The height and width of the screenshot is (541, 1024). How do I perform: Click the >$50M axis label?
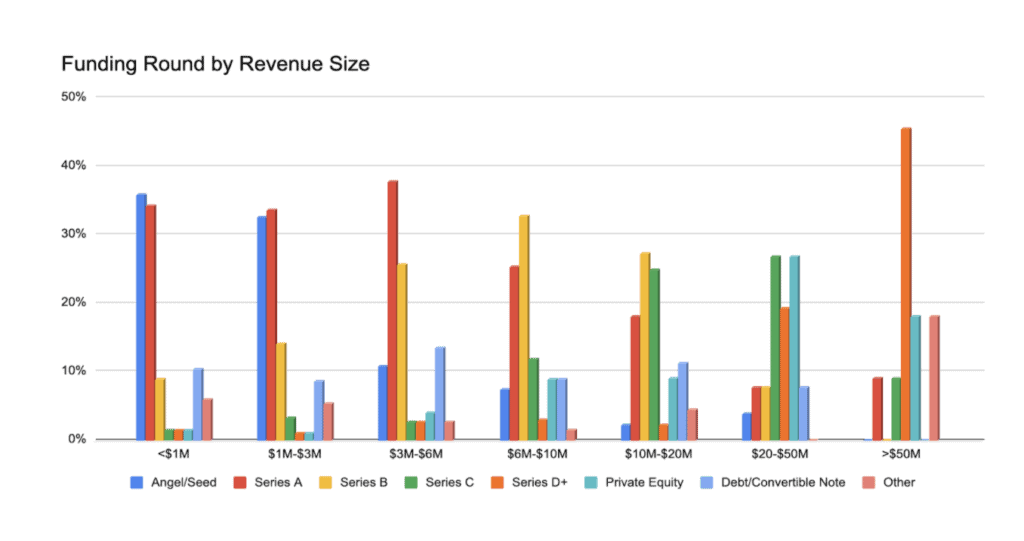(x=901, y=453)
